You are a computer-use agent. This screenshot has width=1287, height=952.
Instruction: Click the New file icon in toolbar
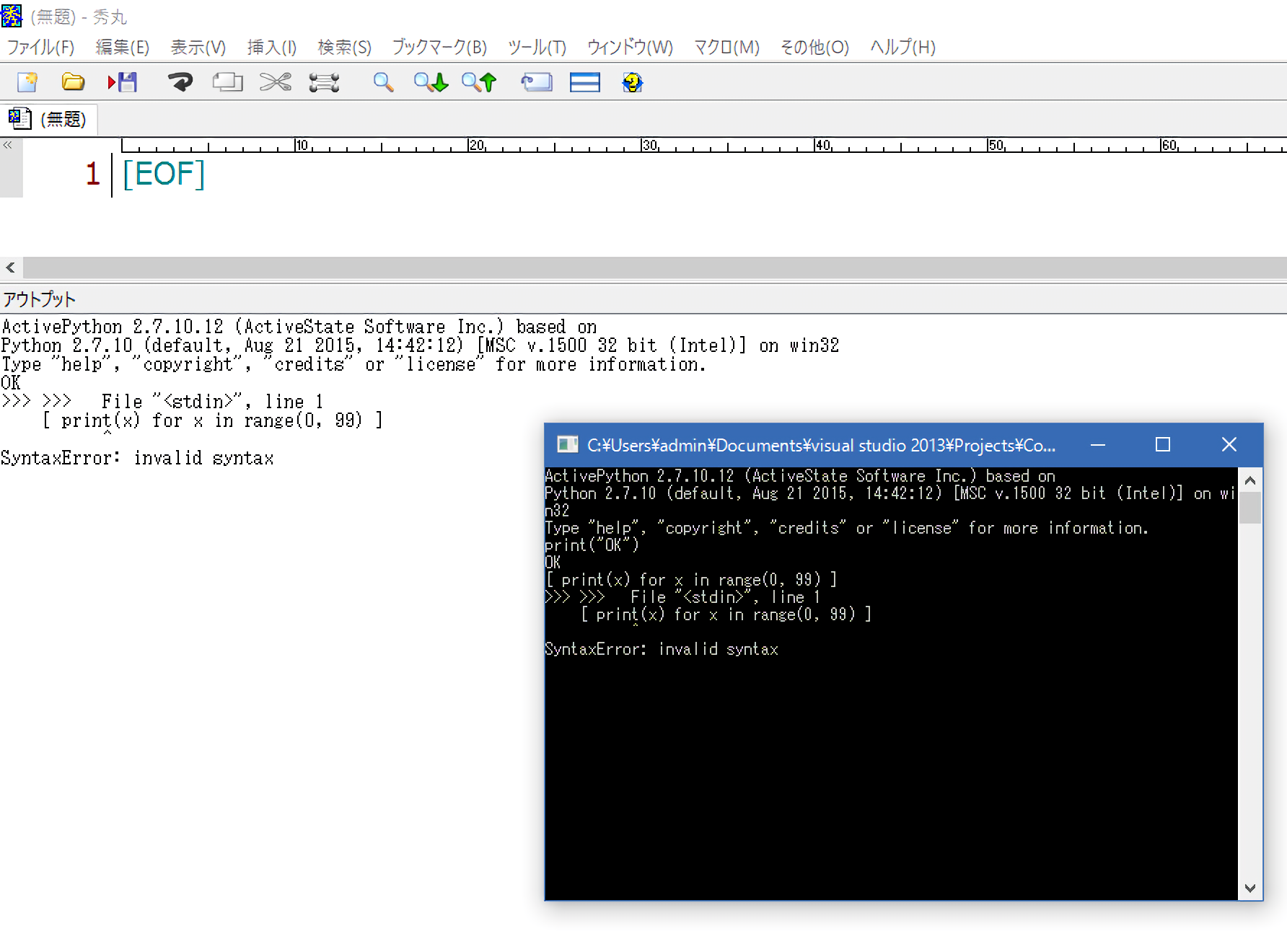pyautogui.click(x=27, y=82)
